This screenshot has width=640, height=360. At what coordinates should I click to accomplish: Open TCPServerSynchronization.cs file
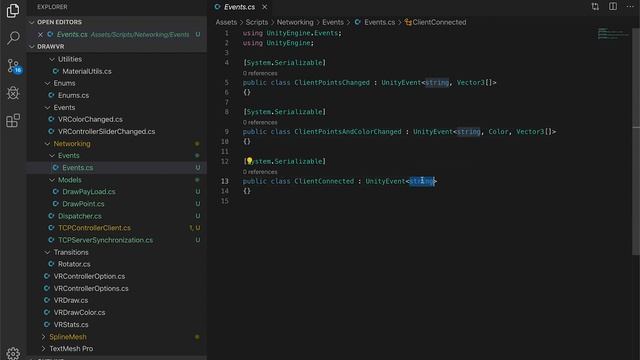coord(105,240)
